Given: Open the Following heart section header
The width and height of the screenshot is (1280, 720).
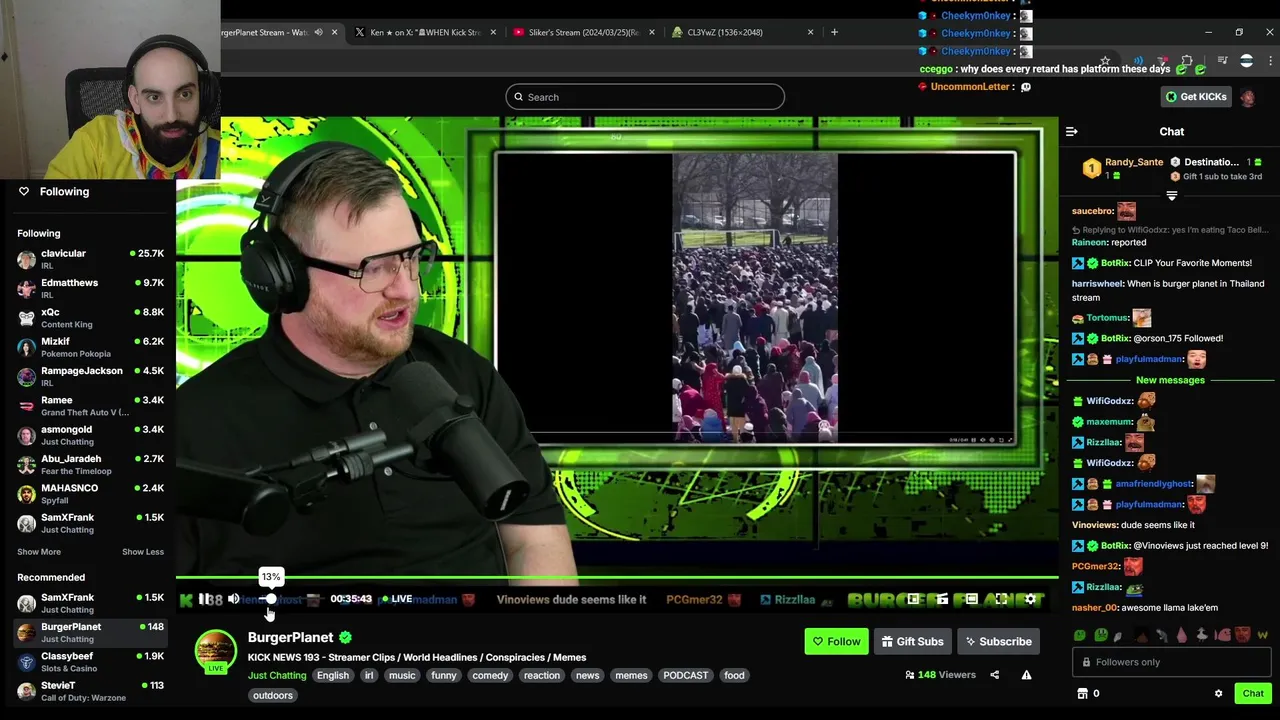Looking at the screenshot, I should pyautogui.click(x=54, y=191).
